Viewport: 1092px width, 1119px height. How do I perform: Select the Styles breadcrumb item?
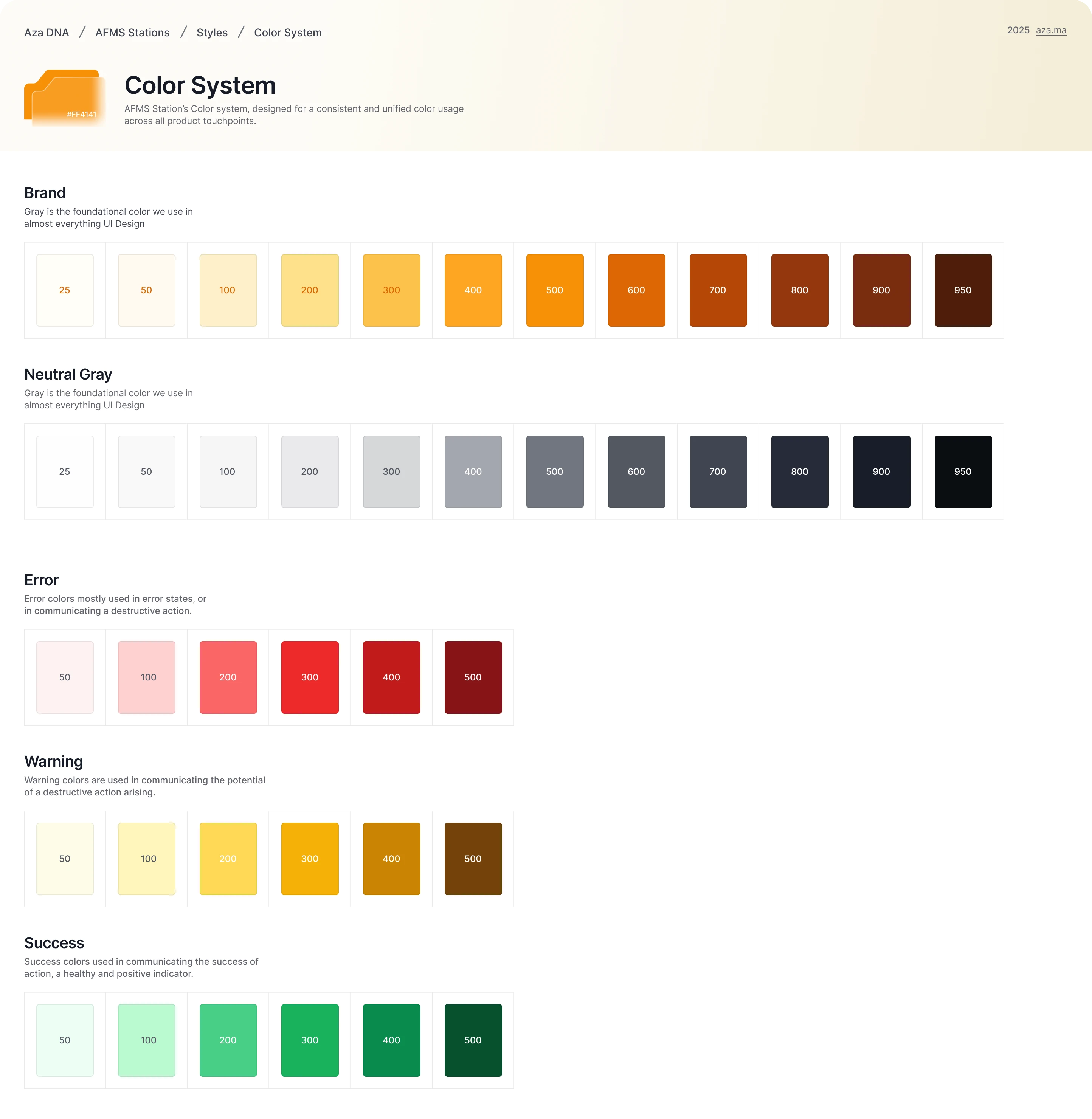pos(212,33)
